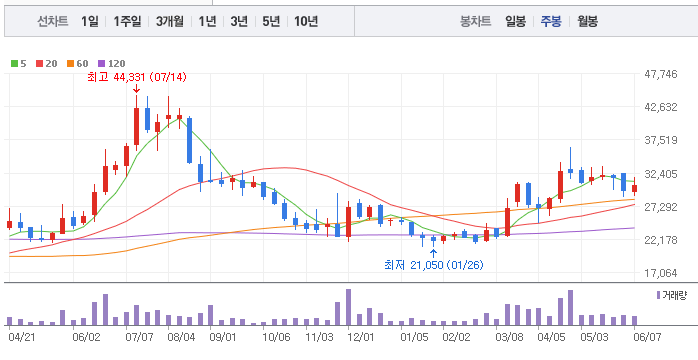Click the purple 거래량 volume legend icon

click(658, 295)
